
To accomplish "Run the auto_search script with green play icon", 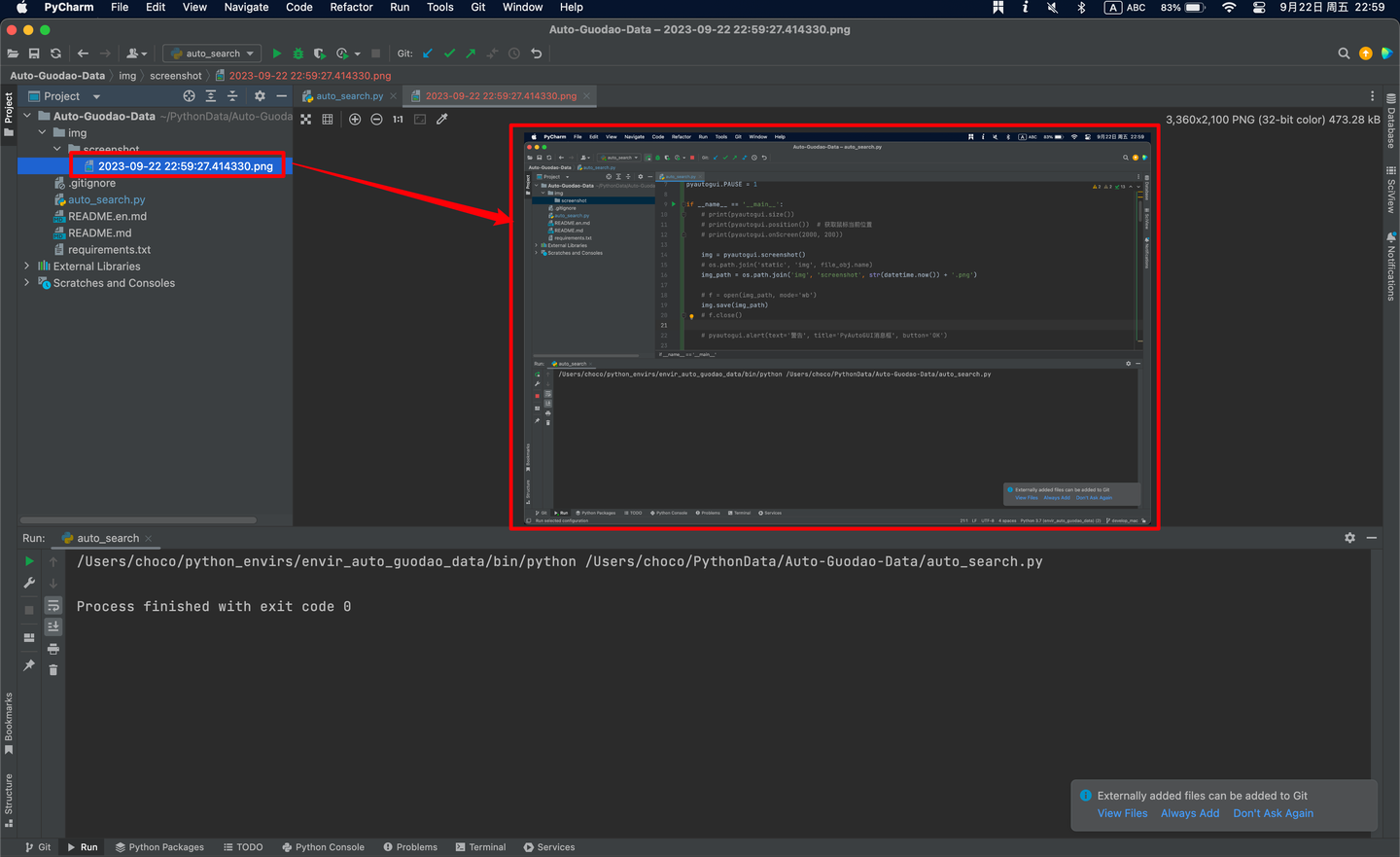I will pos(276,54).
